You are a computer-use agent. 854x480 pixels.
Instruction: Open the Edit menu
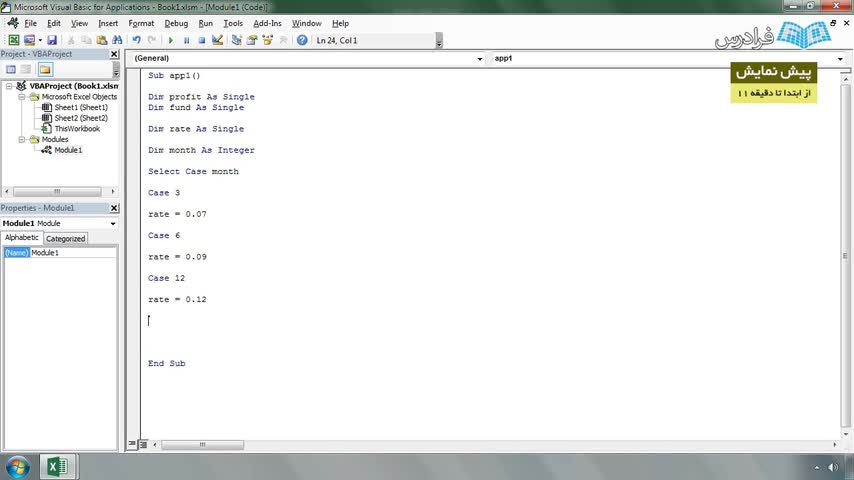tap(54, 23)
